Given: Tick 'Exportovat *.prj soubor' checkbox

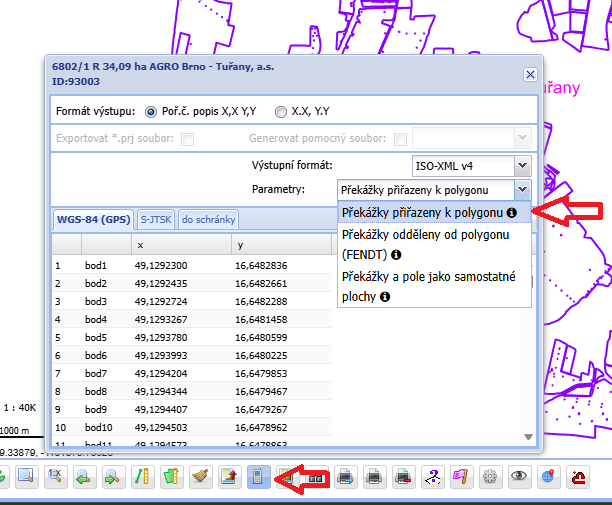Looking at the screenshot, I should click(187, 139).
